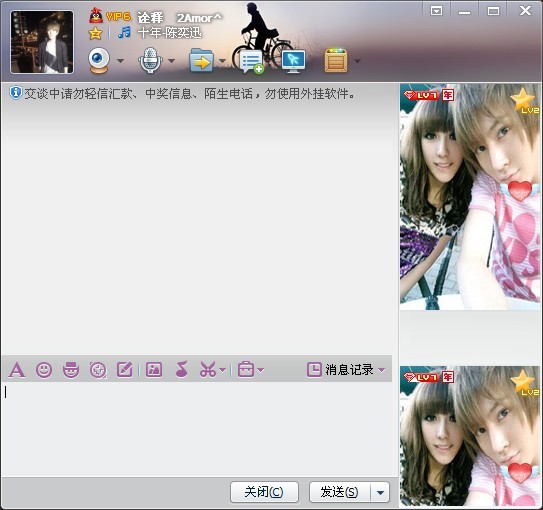Click the 关闭(C) close button

pyautogui.click(x=264, y=492)
